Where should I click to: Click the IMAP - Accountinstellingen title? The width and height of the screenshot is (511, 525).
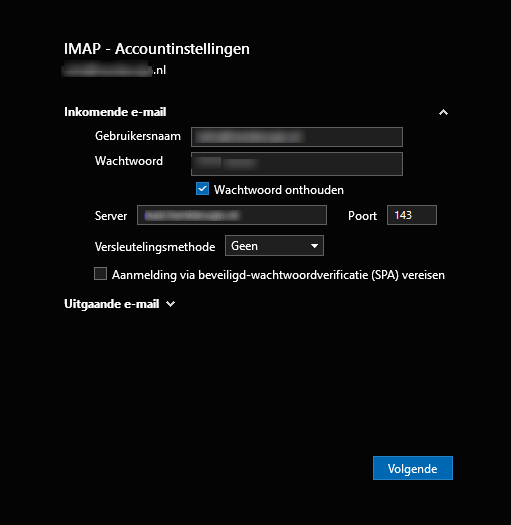(157, 49)
